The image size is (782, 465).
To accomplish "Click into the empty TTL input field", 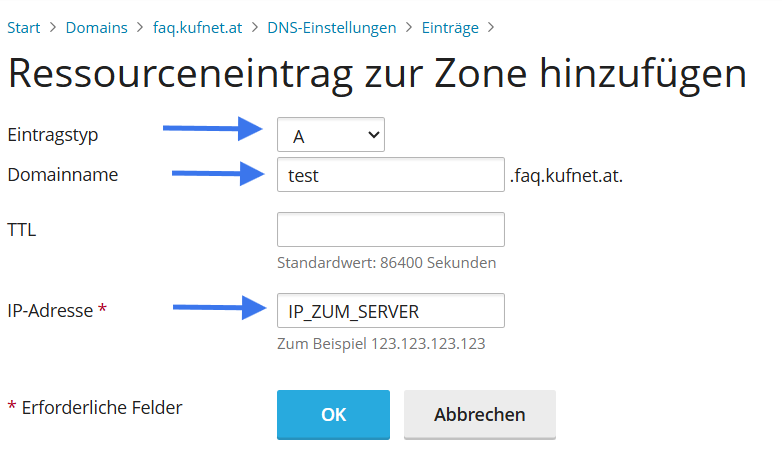I will coord(390,230).
